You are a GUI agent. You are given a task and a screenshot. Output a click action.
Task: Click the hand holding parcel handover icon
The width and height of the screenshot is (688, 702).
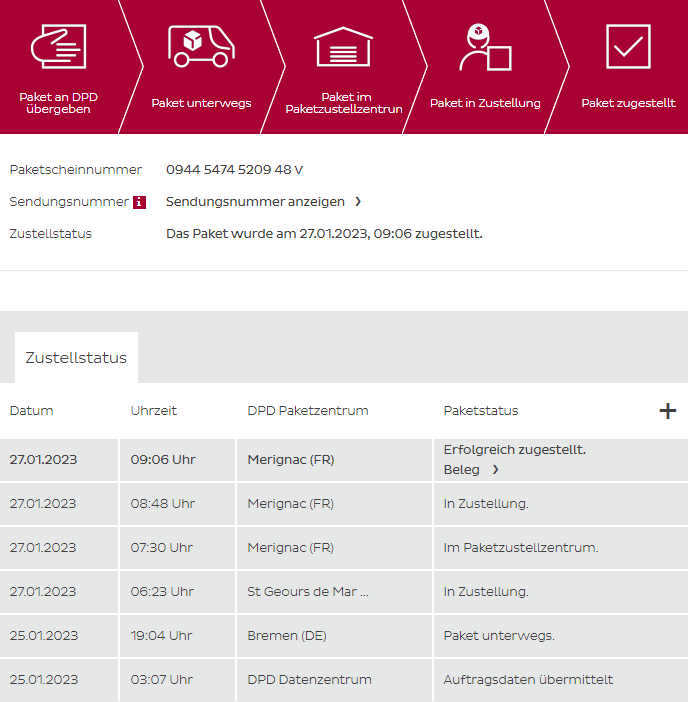[58, 45]
